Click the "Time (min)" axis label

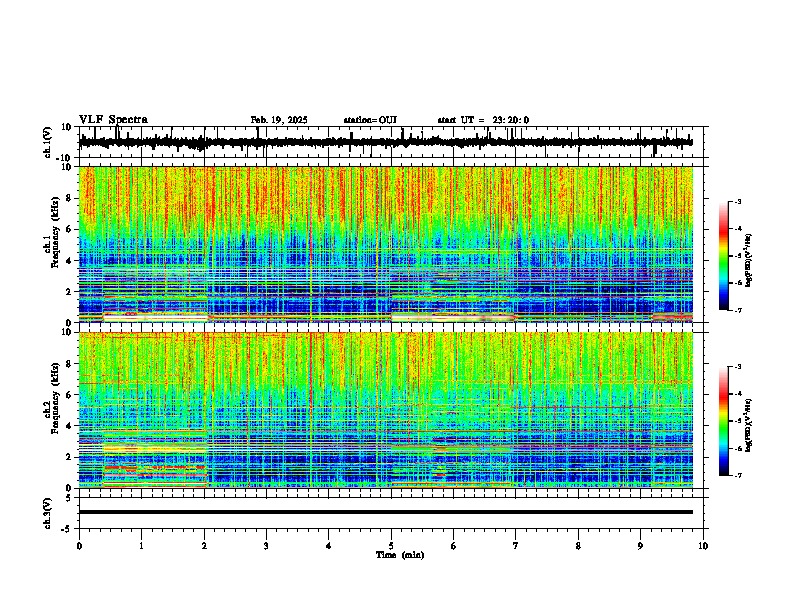[400, 555]
